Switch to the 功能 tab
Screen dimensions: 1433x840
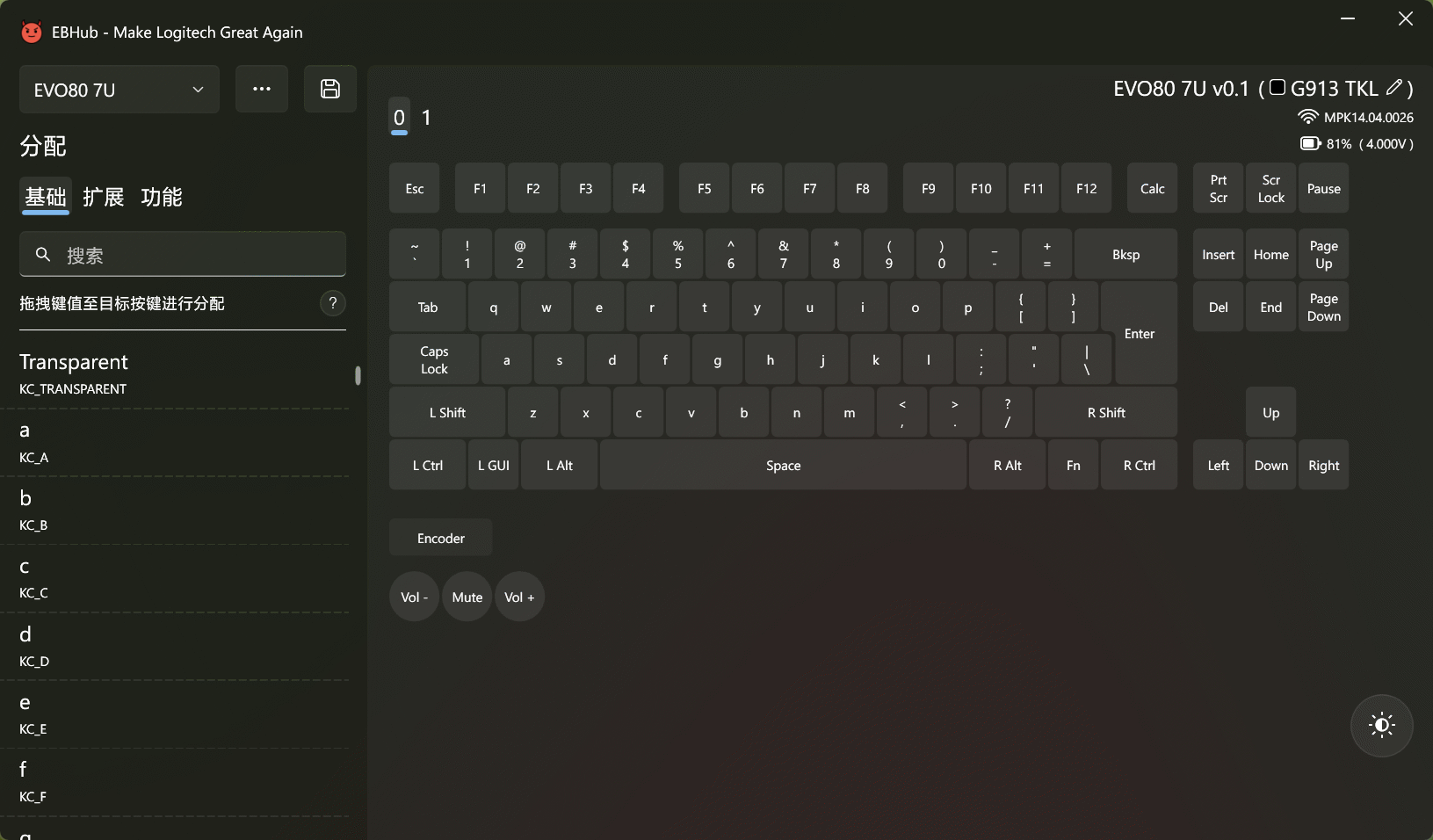pyautogui.click(x=162, y=197)
